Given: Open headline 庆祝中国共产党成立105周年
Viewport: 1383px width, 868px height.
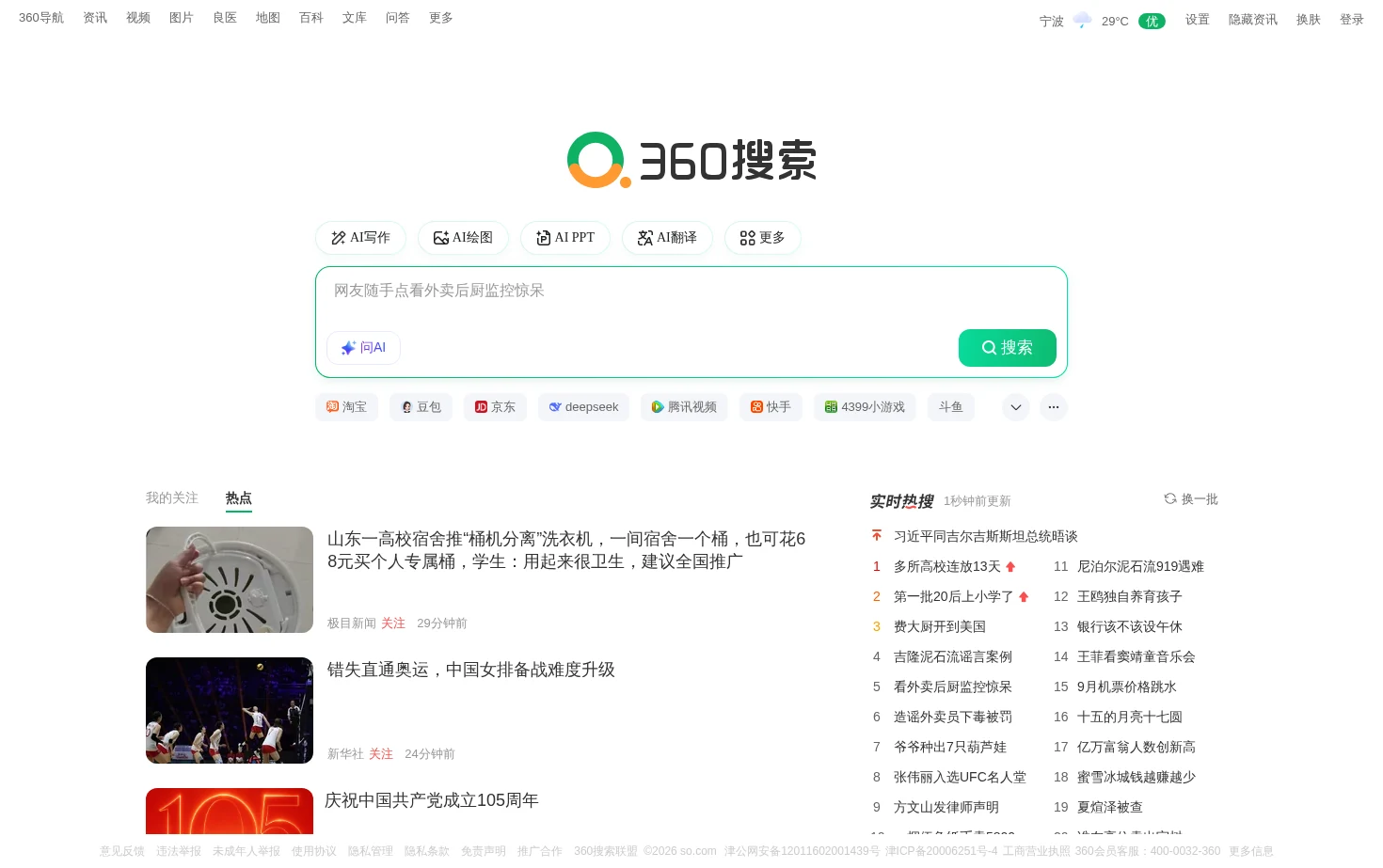Looking at the screenshot, I should pos(432,800).
